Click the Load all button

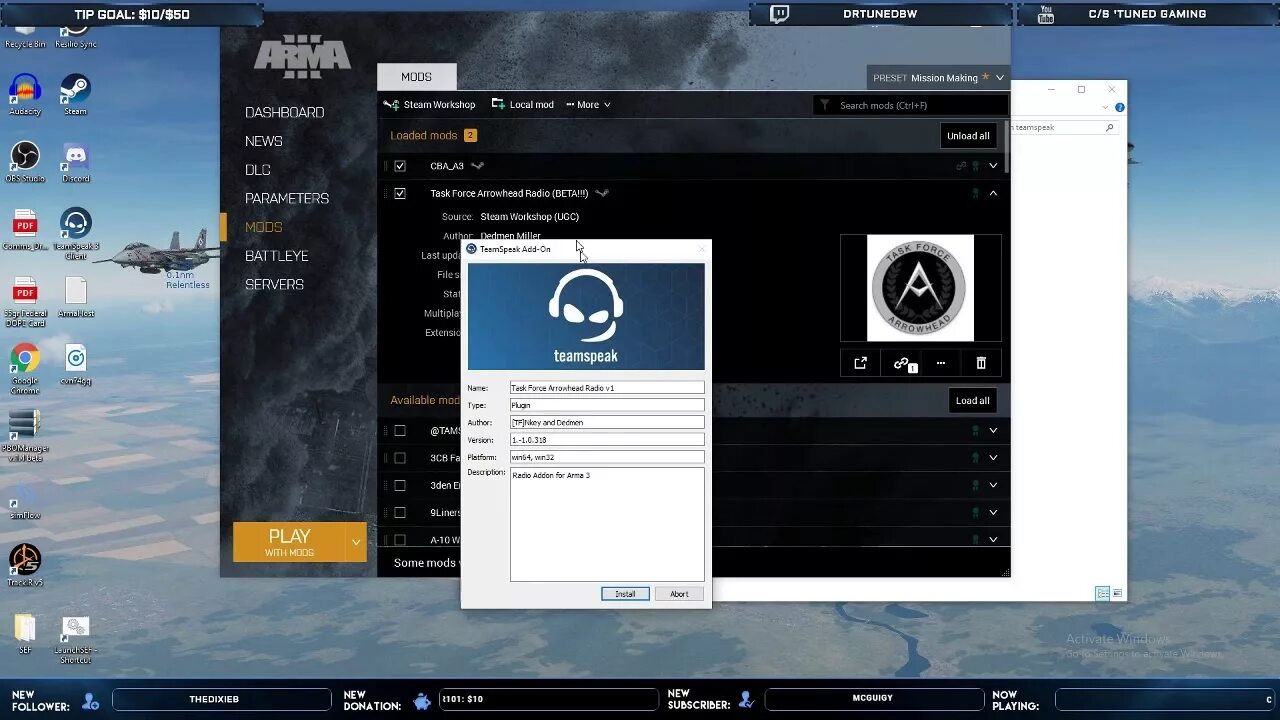point(972,401)
